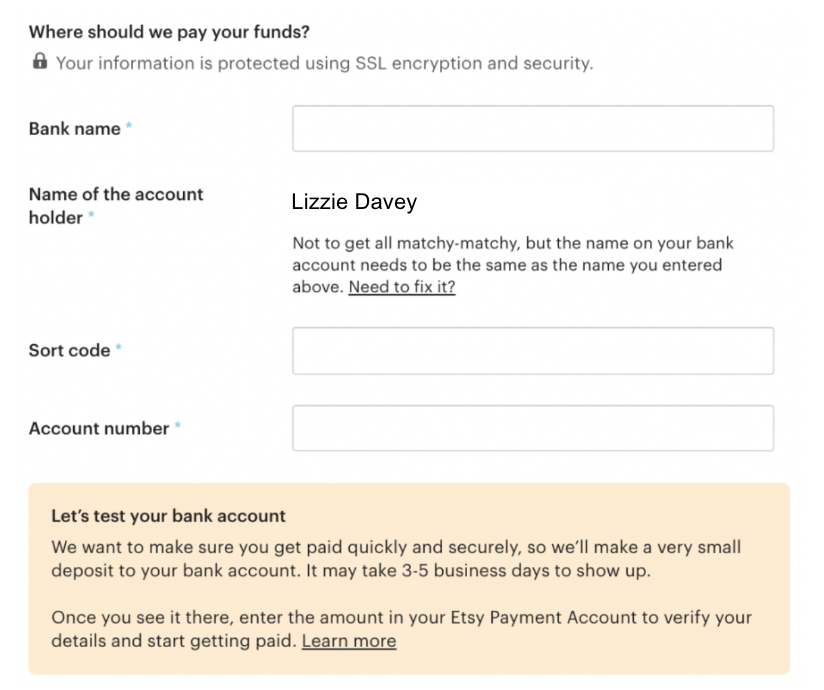Click the 'Account number' label text
The width and height of the screenshot is (824, 690).
[98, 429]
